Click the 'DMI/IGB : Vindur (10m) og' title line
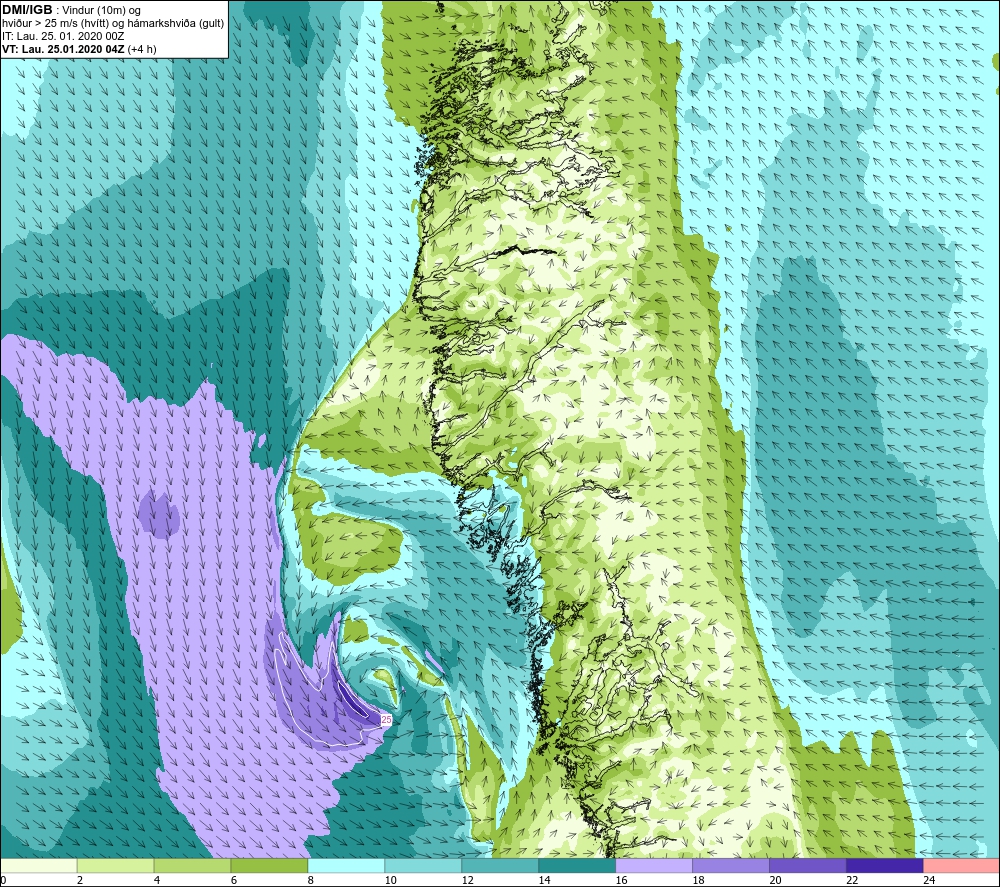This screenshot has height=887, width=1000. 71,10
